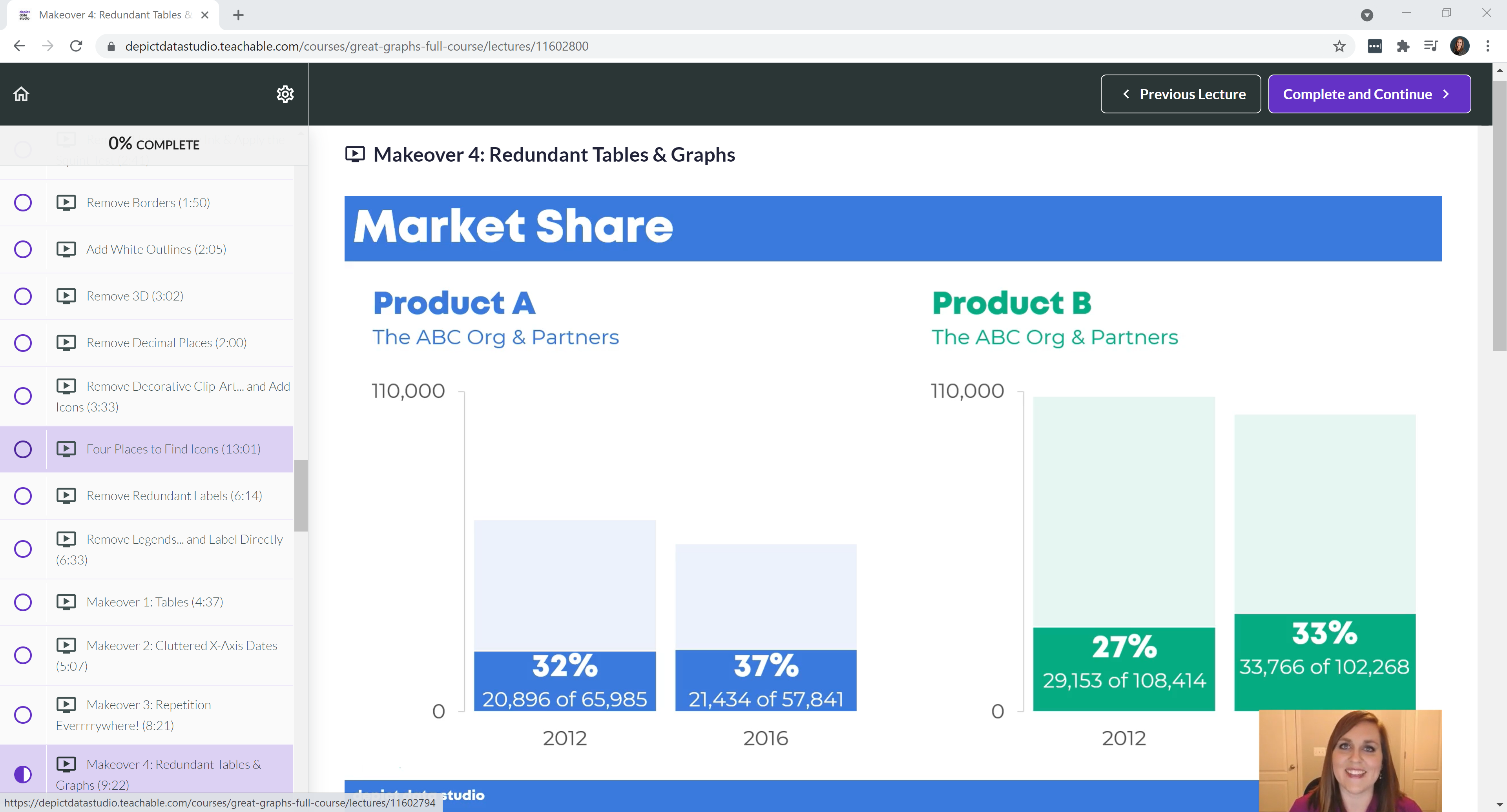Image resolution: width=1507 pixels, height=812 pixels.
Task: Toggle completion circle for Remove Redundant Labels
Action: 23,496
